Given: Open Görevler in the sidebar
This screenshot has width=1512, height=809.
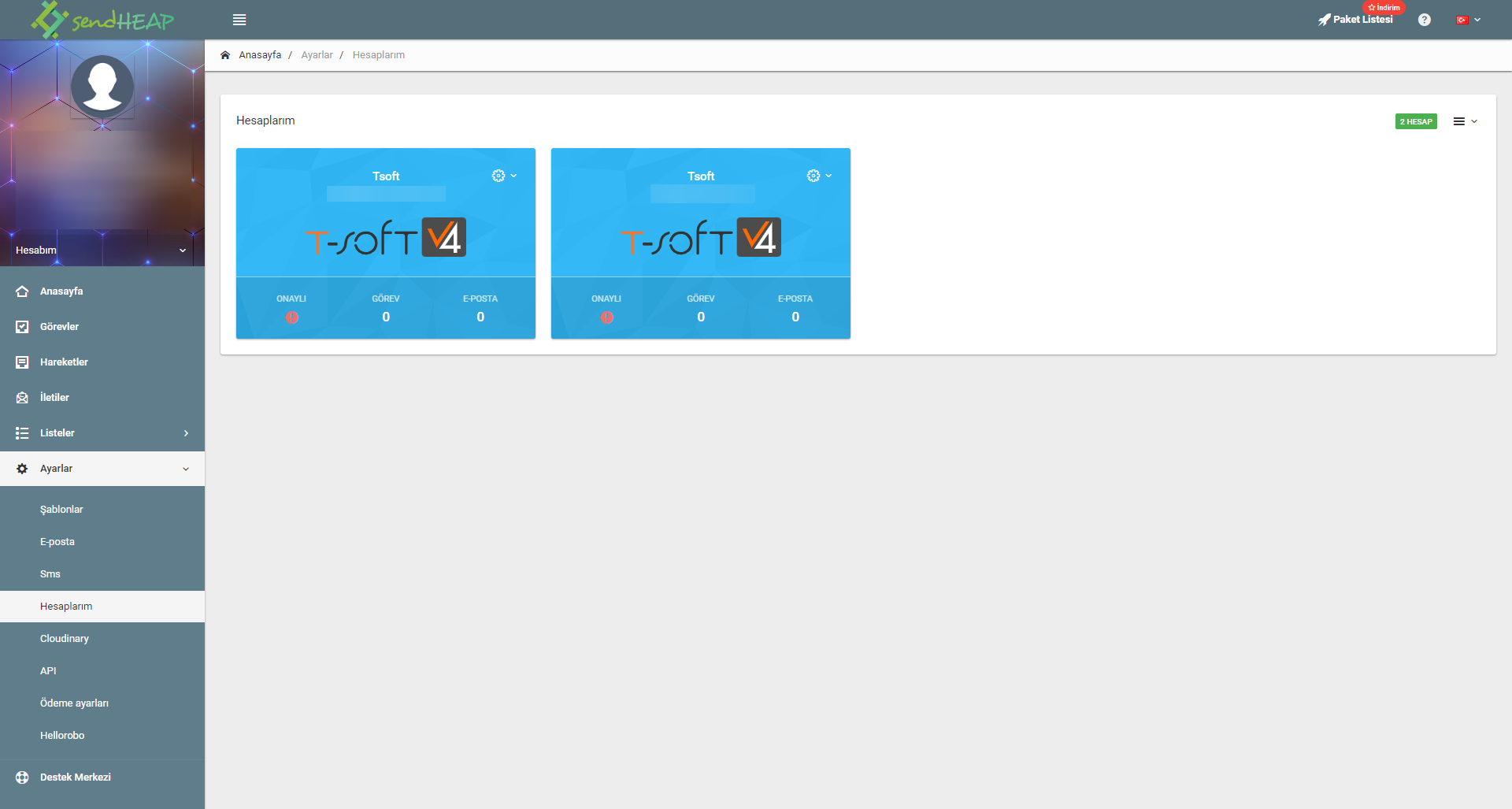Looking at the screenshot, I should pos(102,327).
